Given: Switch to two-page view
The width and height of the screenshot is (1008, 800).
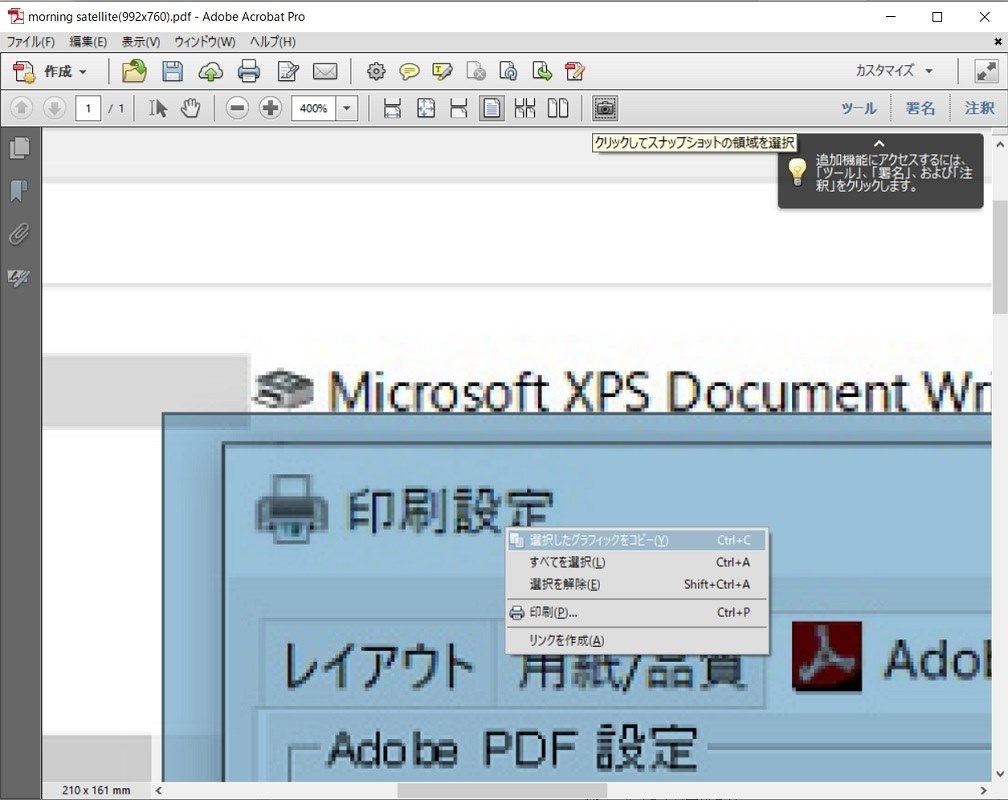Looking at the screenshot, I should [x=558, y=108].
